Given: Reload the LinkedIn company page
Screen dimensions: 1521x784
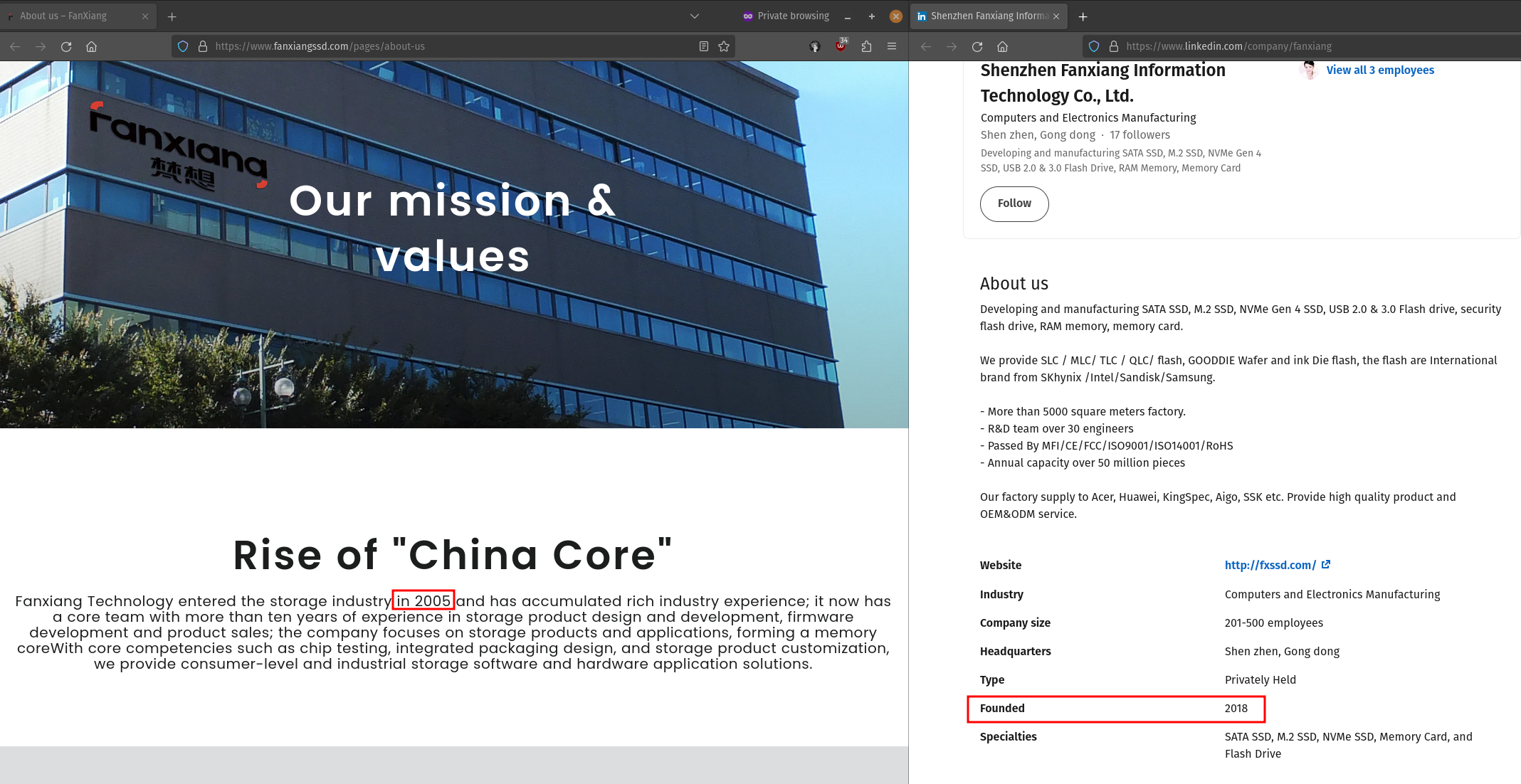Looking at the screenshot, I should click(977, 46).
